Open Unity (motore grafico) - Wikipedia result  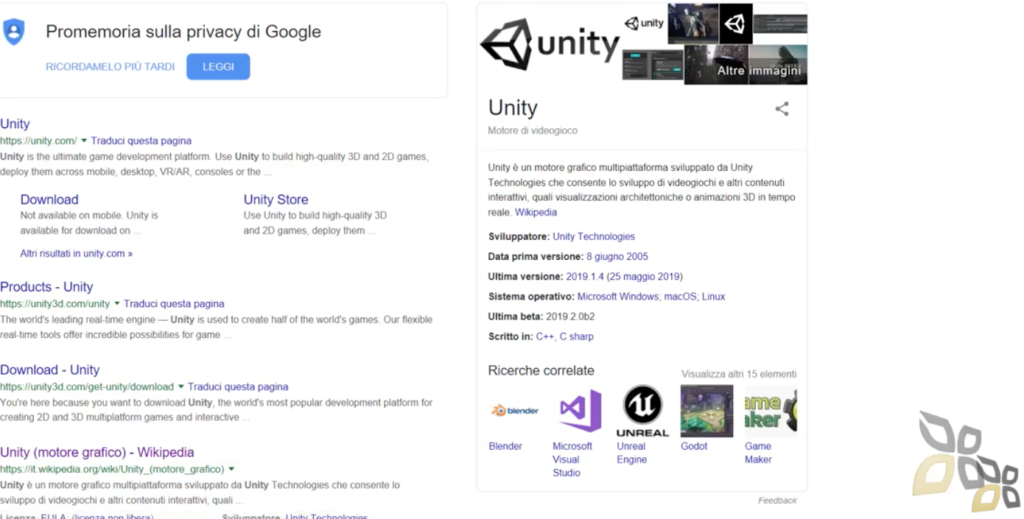pyautogui.click(x=97, y=452)
